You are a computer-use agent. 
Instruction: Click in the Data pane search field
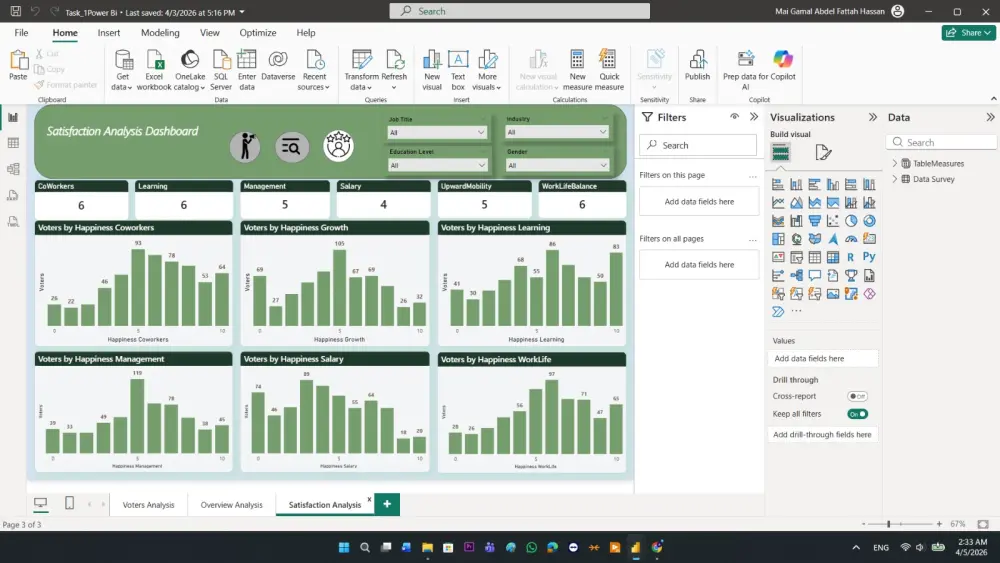[x=941, y=142]
